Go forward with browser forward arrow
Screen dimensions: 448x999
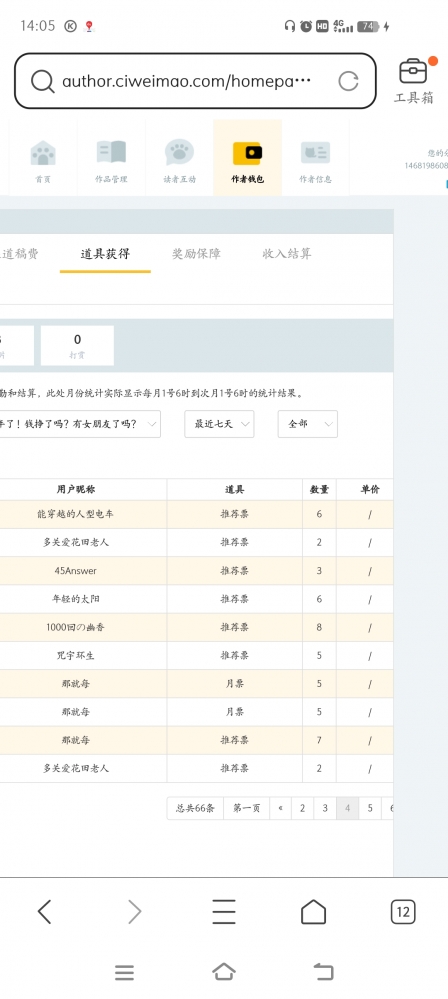point(134,912)
